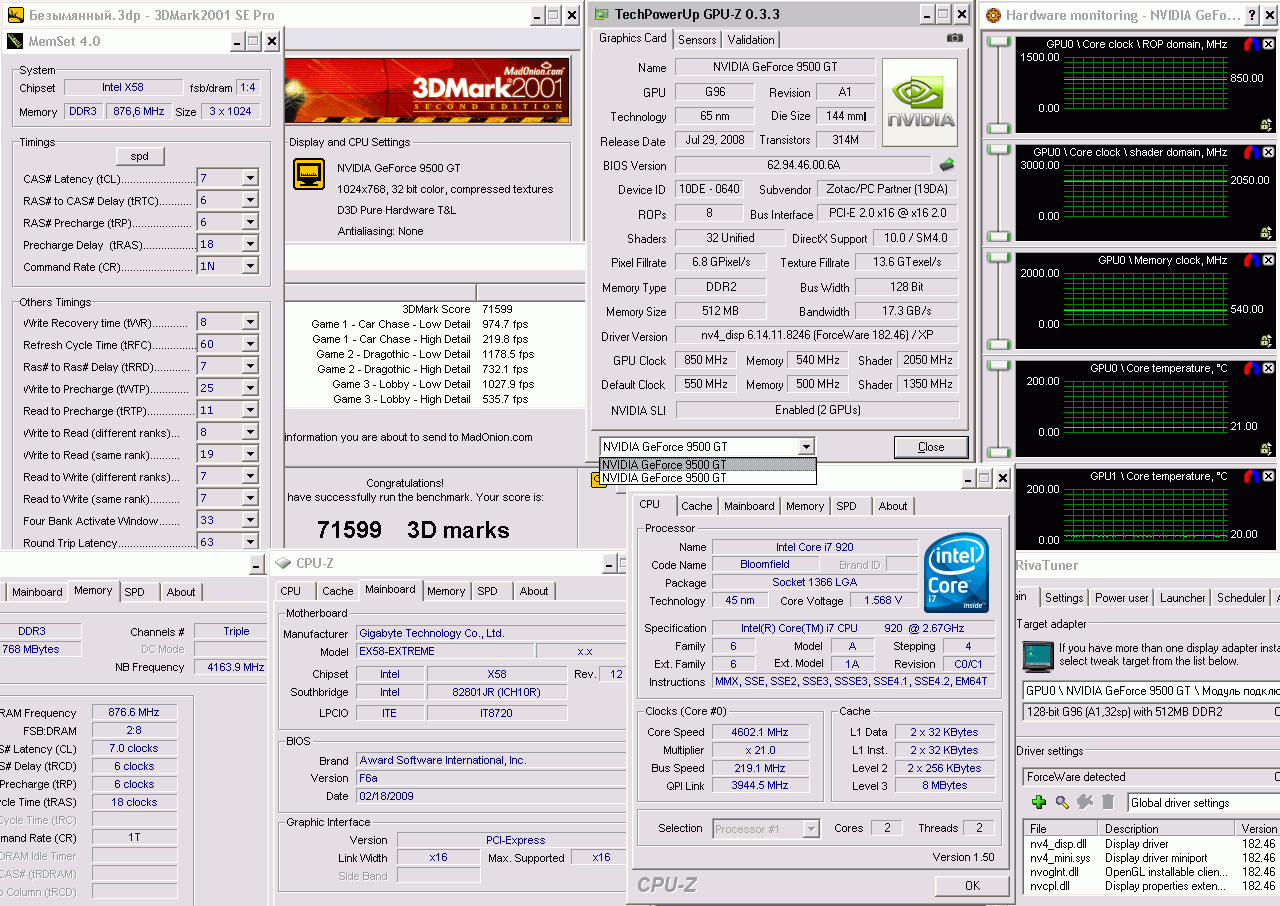The width and height of the screenshot is (1280, 906).
Task: Click the magnet icon on shader domain graph
Action: click(x=1251, y=152)
